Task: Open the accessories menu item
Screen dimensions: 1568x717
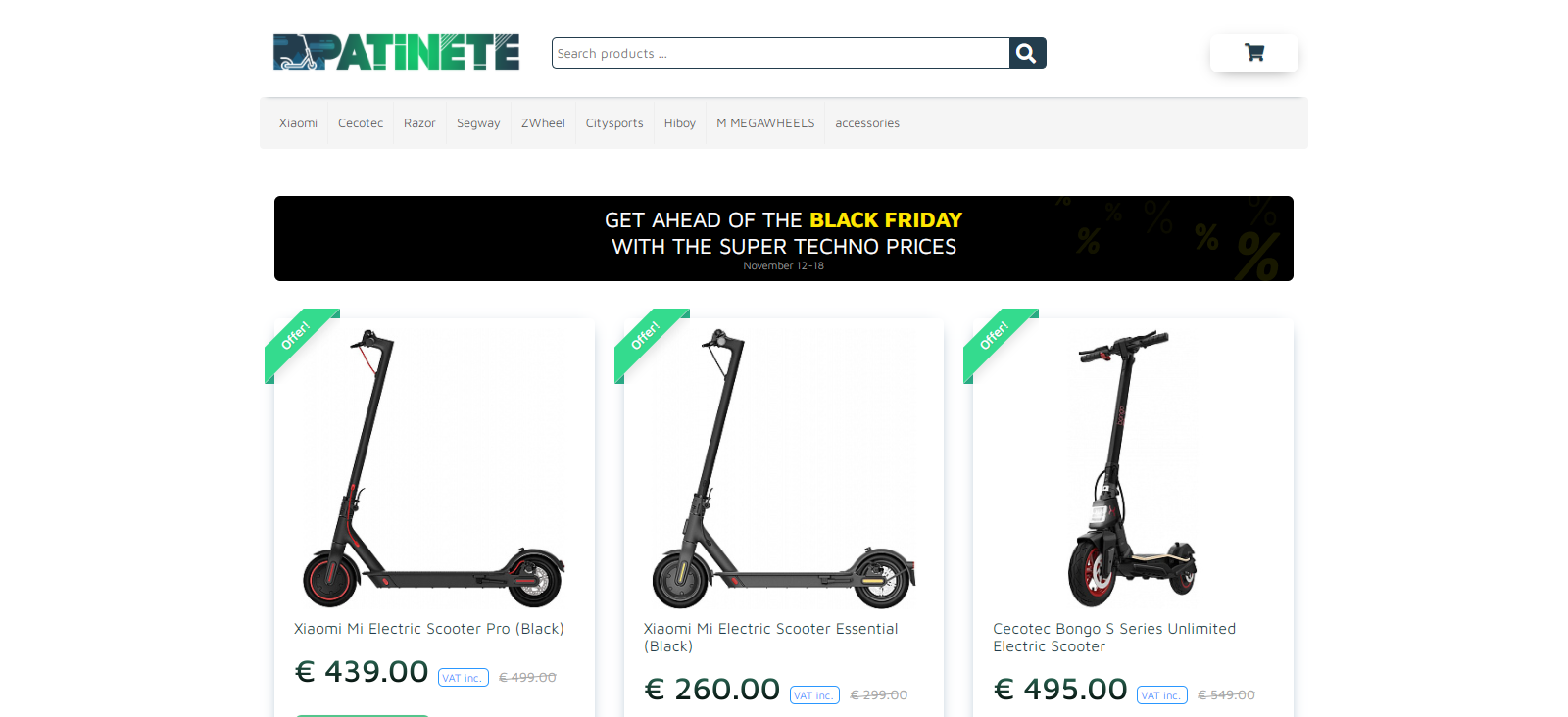Action: point(867,123)
